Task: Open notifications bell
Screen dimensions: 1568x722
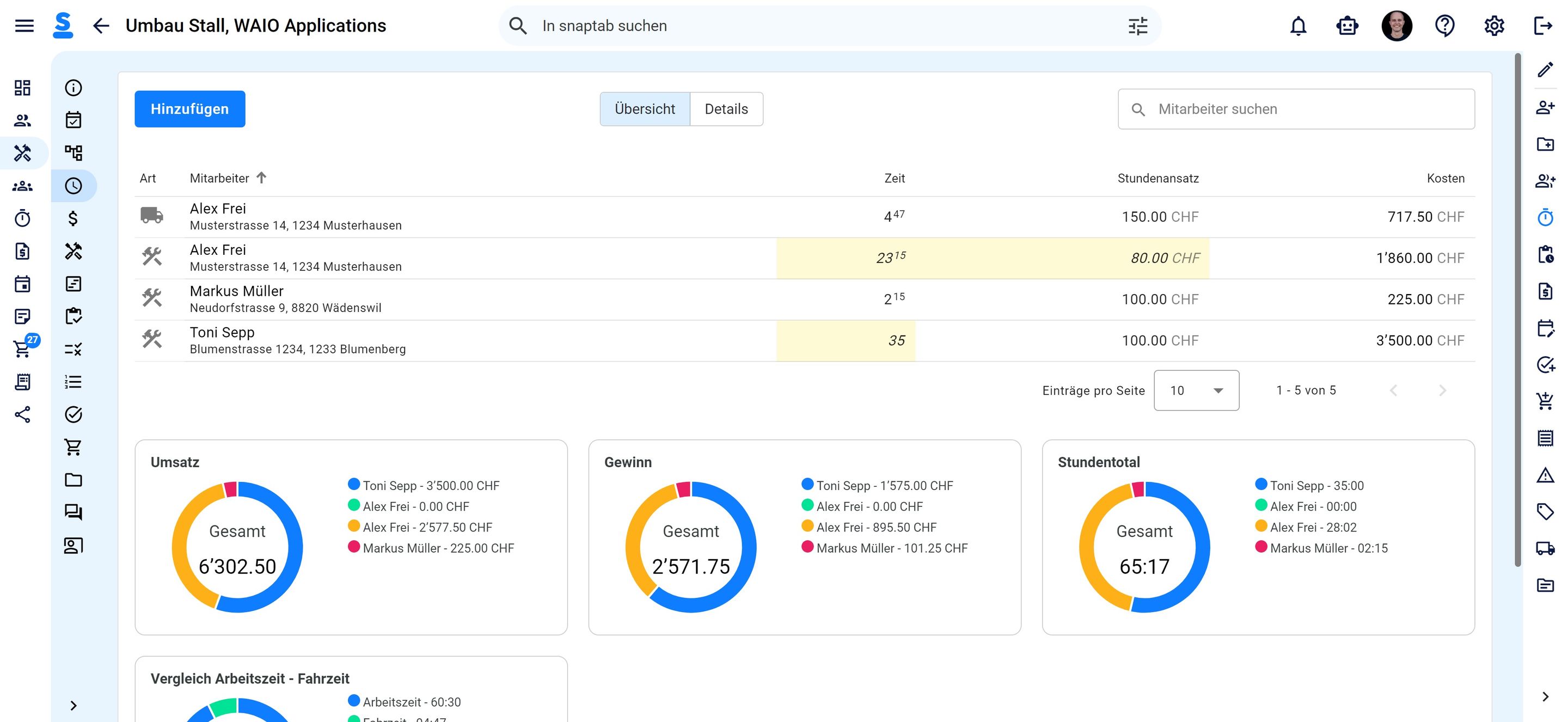Action: (1298, 26)
